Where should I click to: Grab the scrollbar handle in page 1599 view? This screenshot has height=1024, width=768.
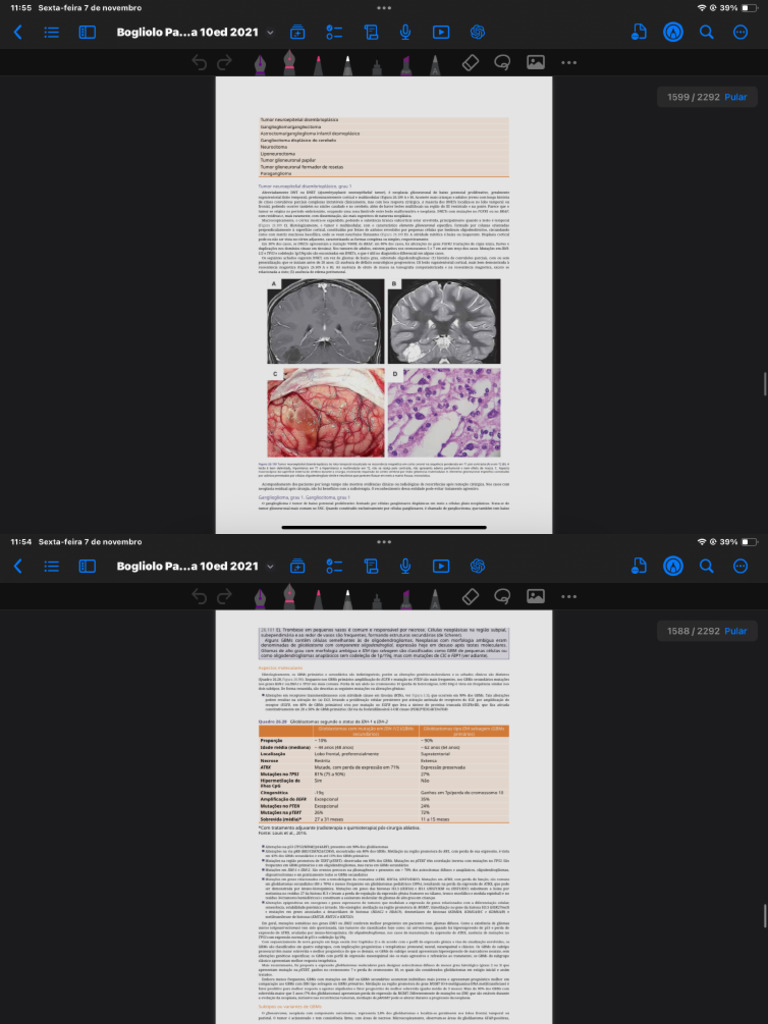[x=765, y=383]
